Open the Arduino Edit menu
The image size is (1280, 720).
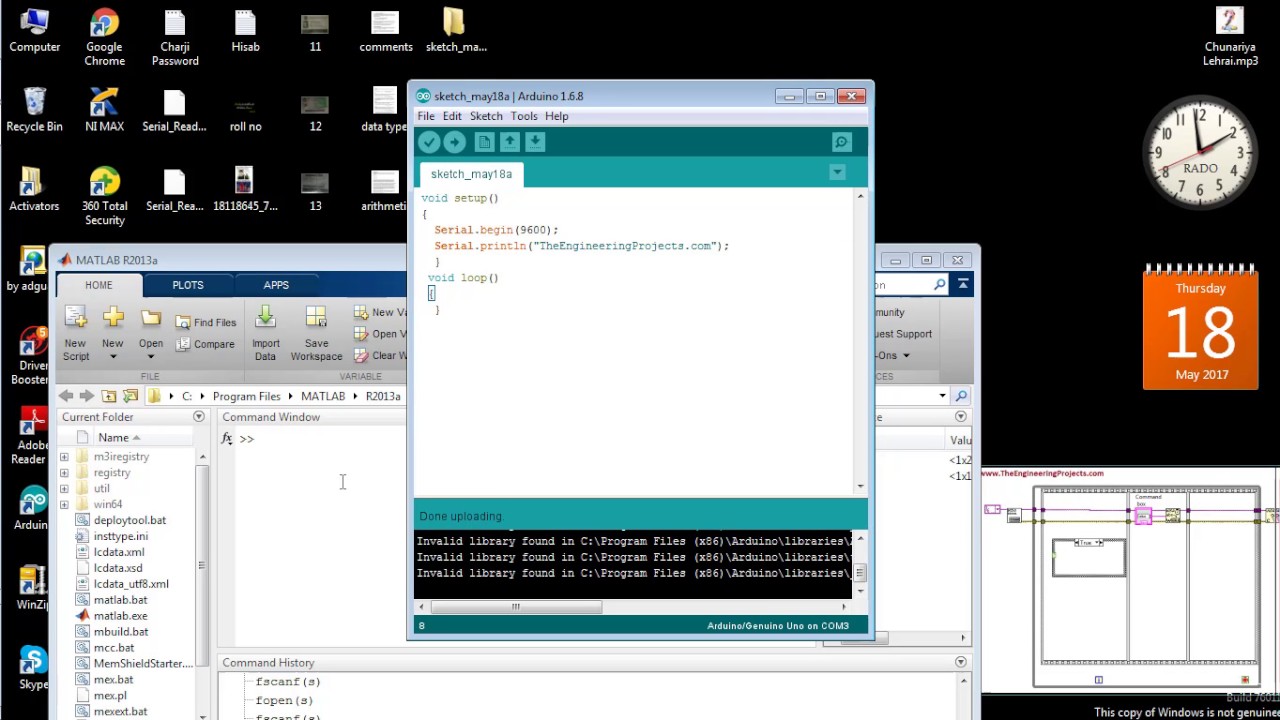point(452,116)
